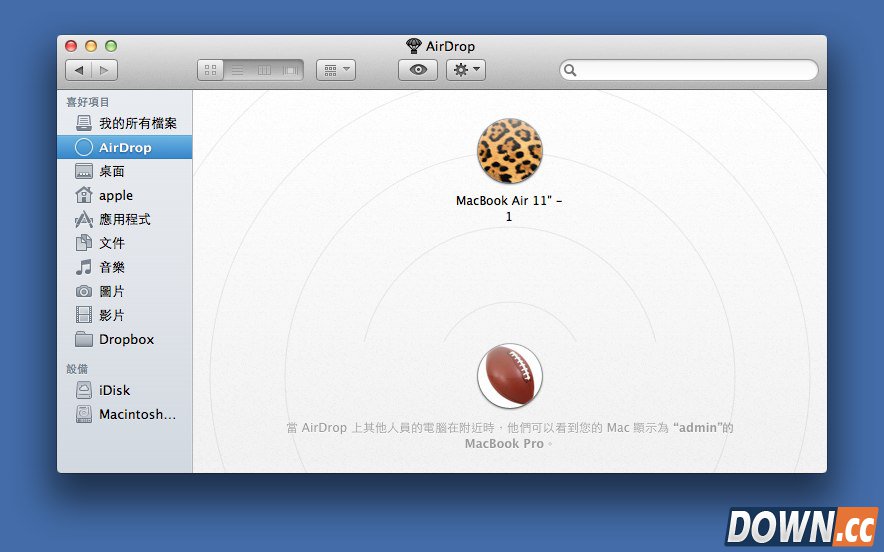This screenshot has width=884, height=552.
Task: Click the 設備 sidebar heading
Action: [x=77, y=369]
